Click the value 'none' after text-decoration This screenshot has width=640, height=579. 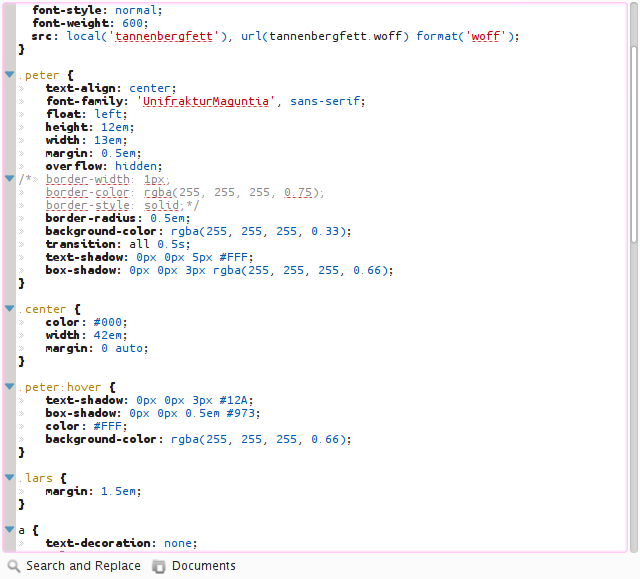[178, 543]
